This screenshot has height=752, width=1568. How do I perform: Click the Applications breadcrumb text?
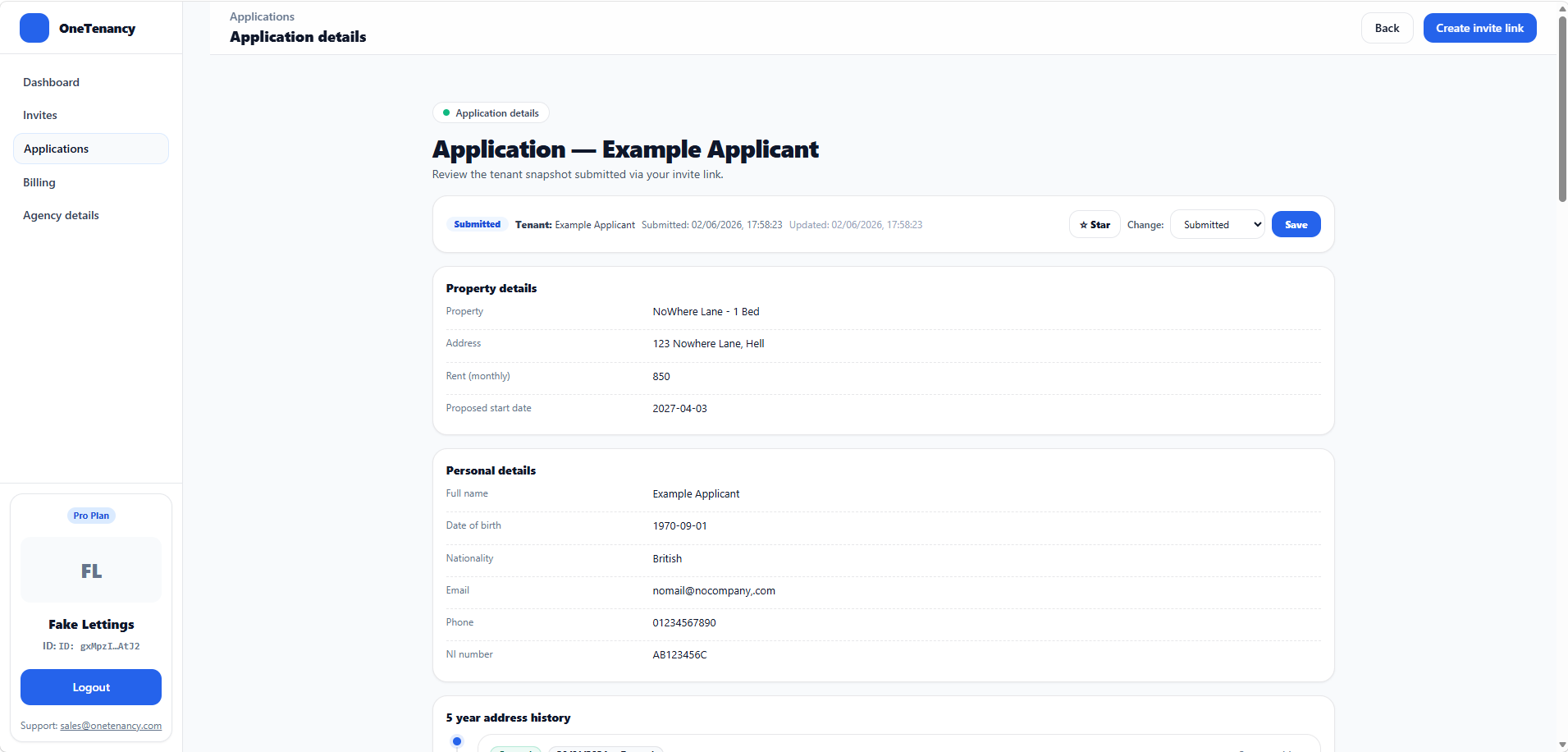coord(262,16)
